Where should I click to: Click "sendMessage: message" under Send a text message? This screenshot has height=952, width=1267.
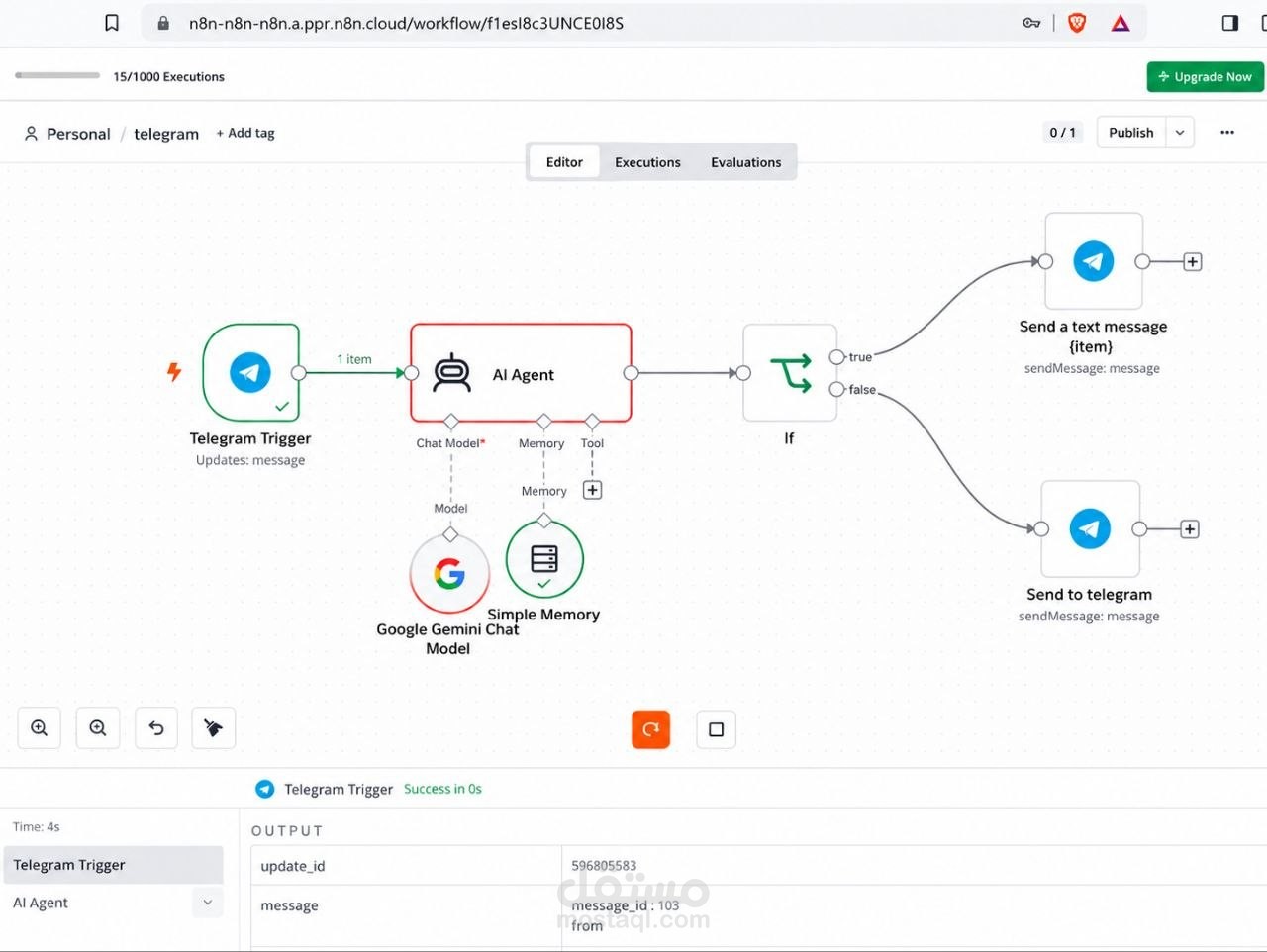pyautogui.click(x=1092, y=368)
